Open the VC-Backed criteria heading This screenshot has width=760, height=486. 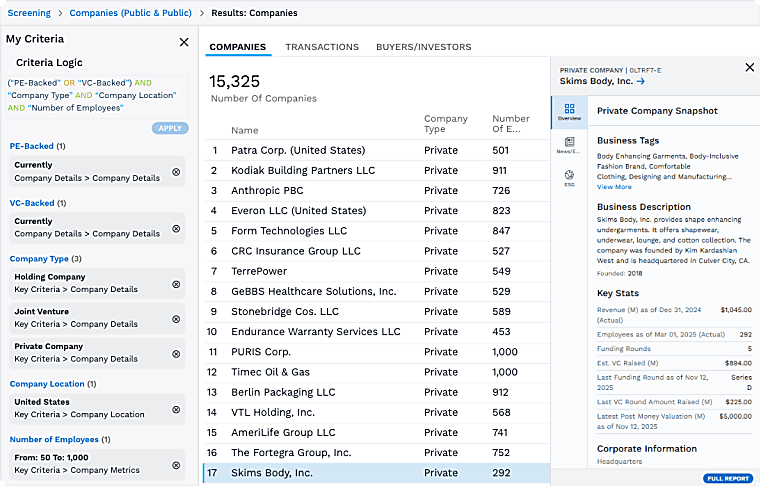click(32, 203)
